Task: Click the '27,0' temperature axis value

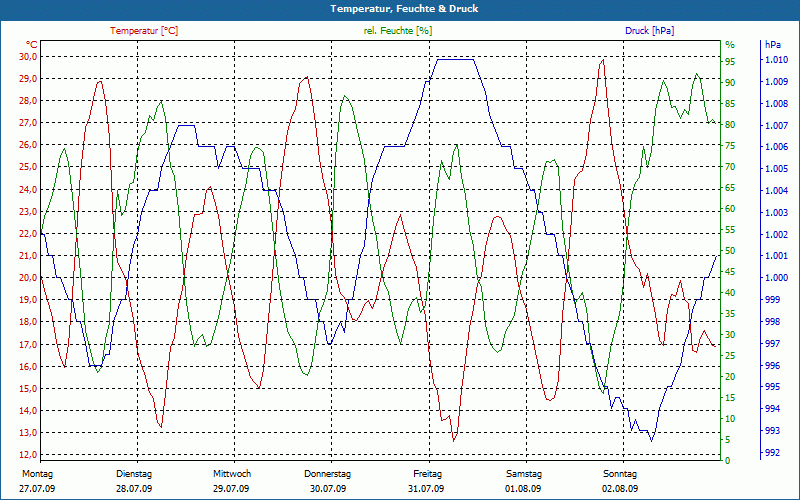Action: pyautogui.click(x=28, y=123)
